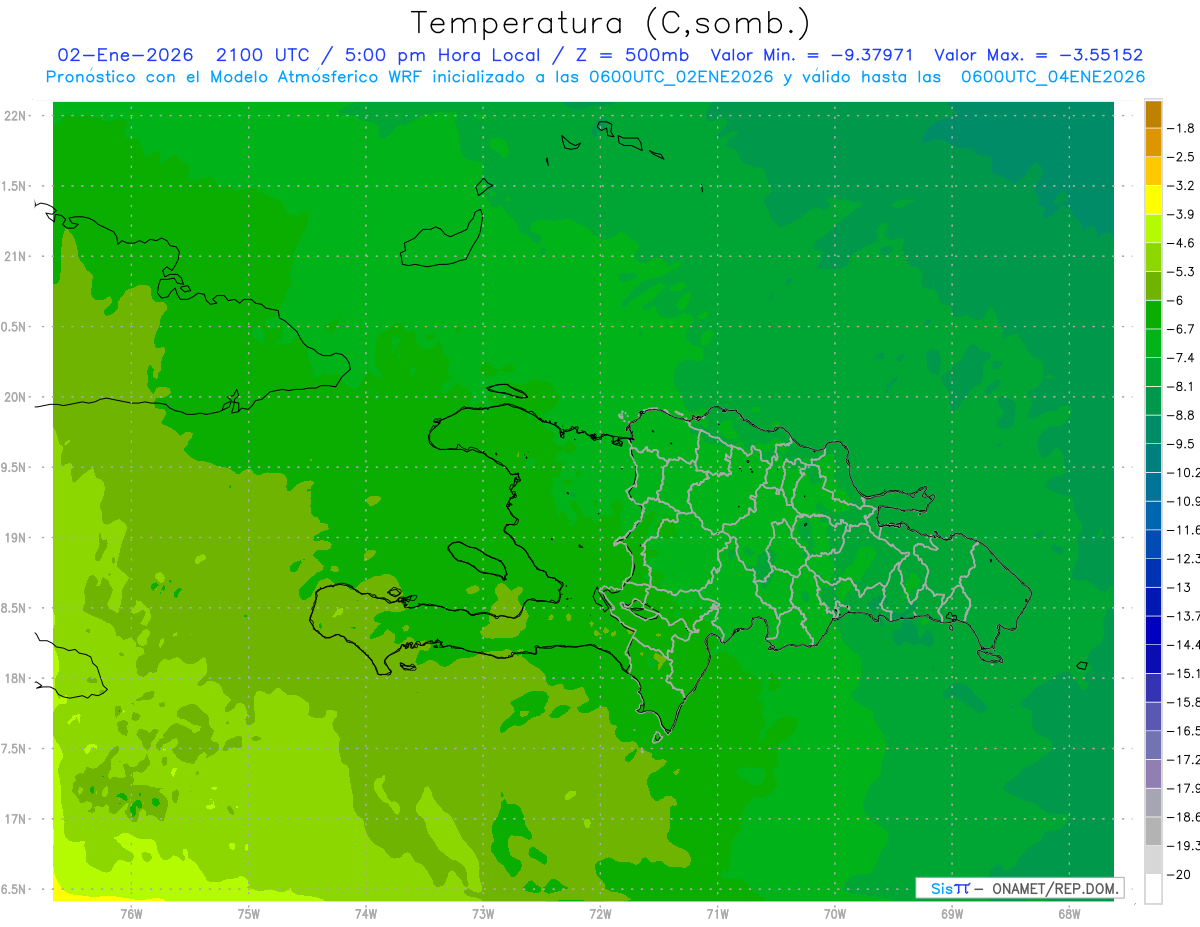
Task: Click the 'Valor Max. = -3.55152' readout
Action: pos(1038,55)
